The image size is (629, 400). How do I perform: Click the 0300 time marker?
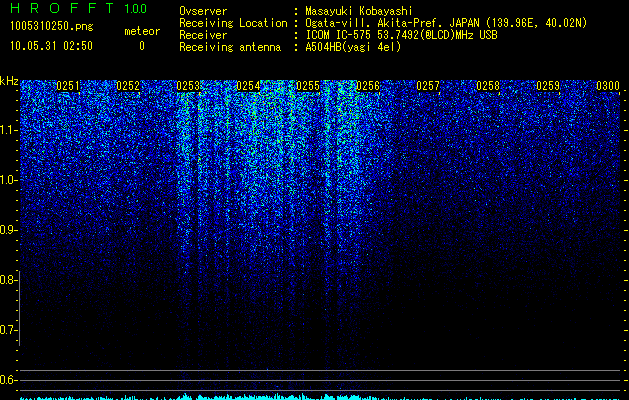click(x=608, y=86)
